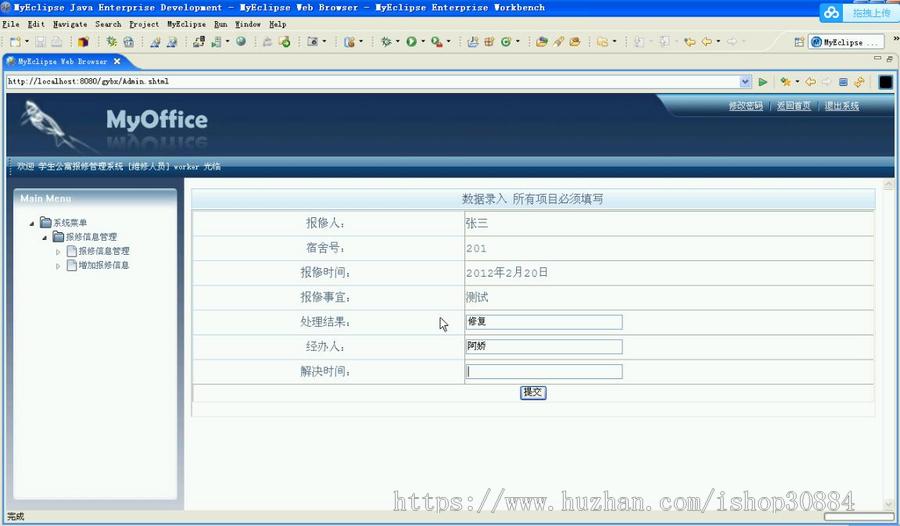This screenshot has height=526, width=900.
Task: Open dropdown next to favorites star icon
Action: point(797,82)
